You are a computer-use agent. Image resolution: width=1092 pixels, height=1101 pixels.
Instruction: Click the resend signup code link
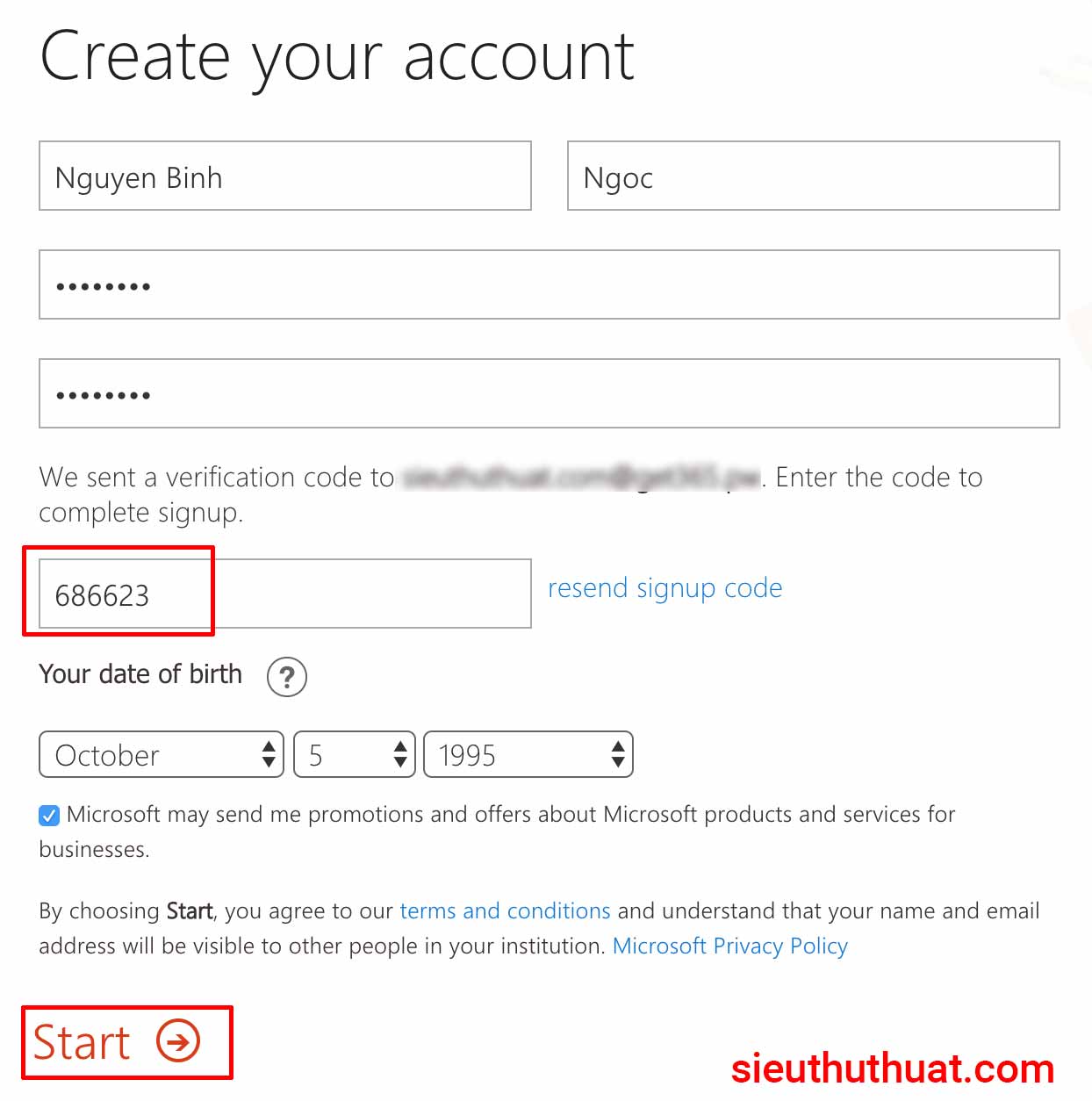click(665, 588)
